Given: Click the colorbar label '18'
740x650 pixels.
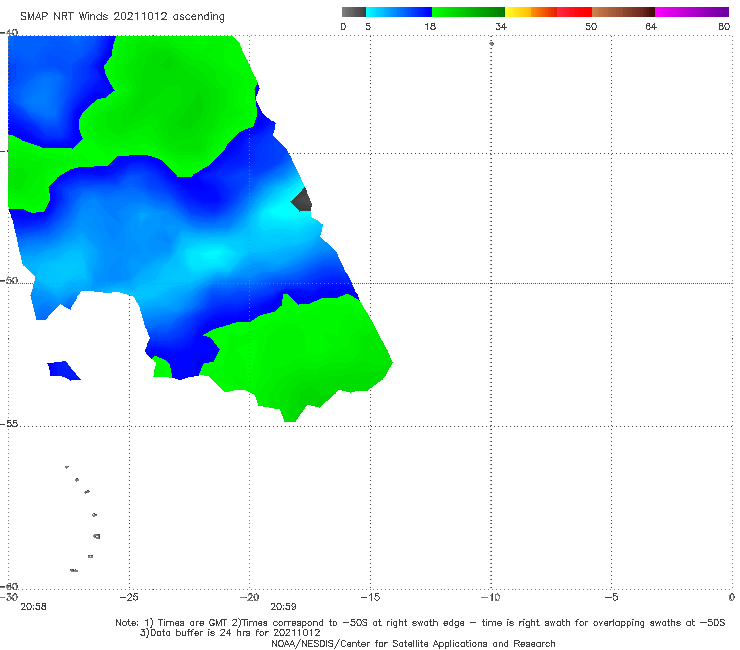Looking at the screenshot, I should click(x=430, y=26).
